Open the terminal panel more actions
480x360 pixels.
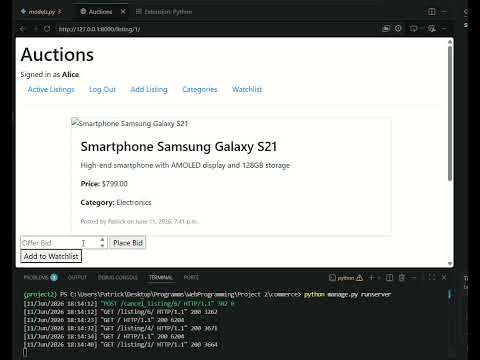[413, 277]
